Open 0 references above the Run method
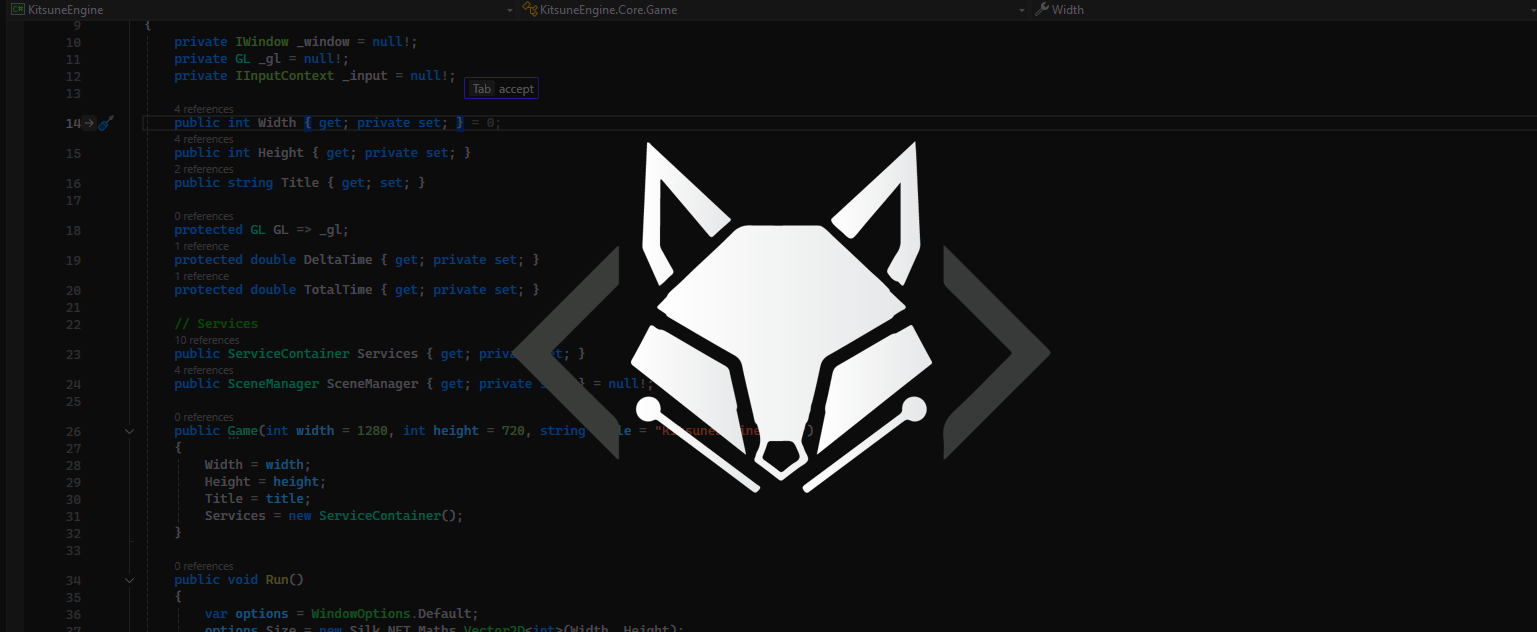1537x632 pixels. tap(204, 566)
